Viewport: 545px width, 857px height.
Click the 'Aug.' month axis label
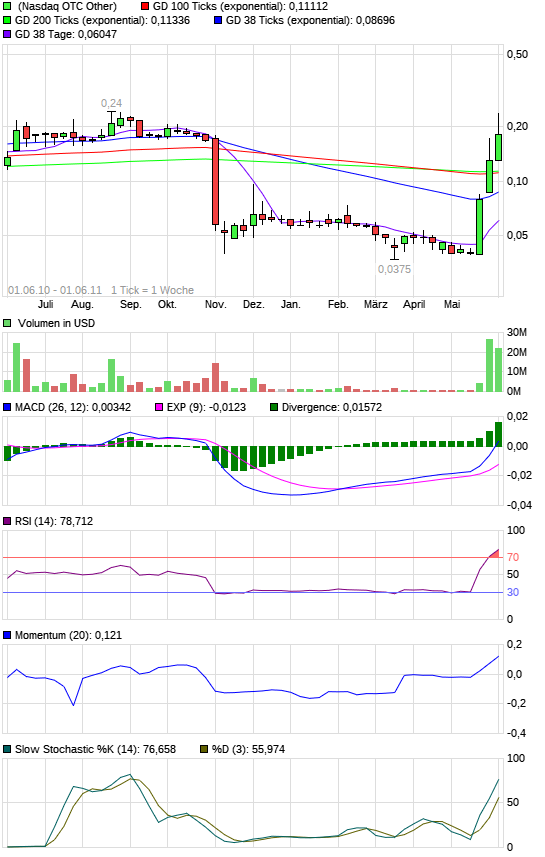click(83, 304)
